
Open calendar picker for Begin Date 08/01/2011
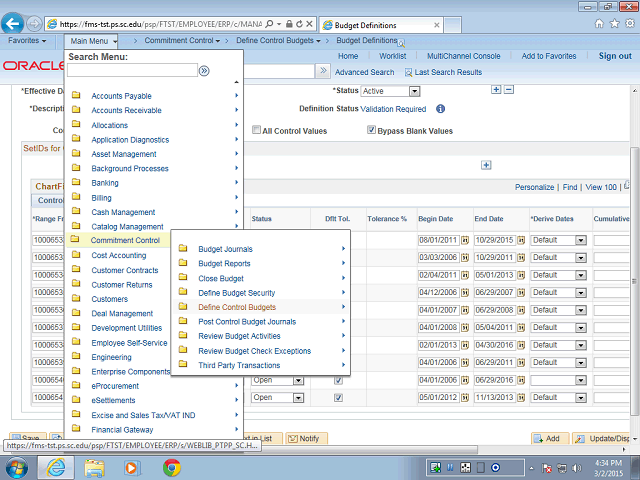tap(464, 240)
